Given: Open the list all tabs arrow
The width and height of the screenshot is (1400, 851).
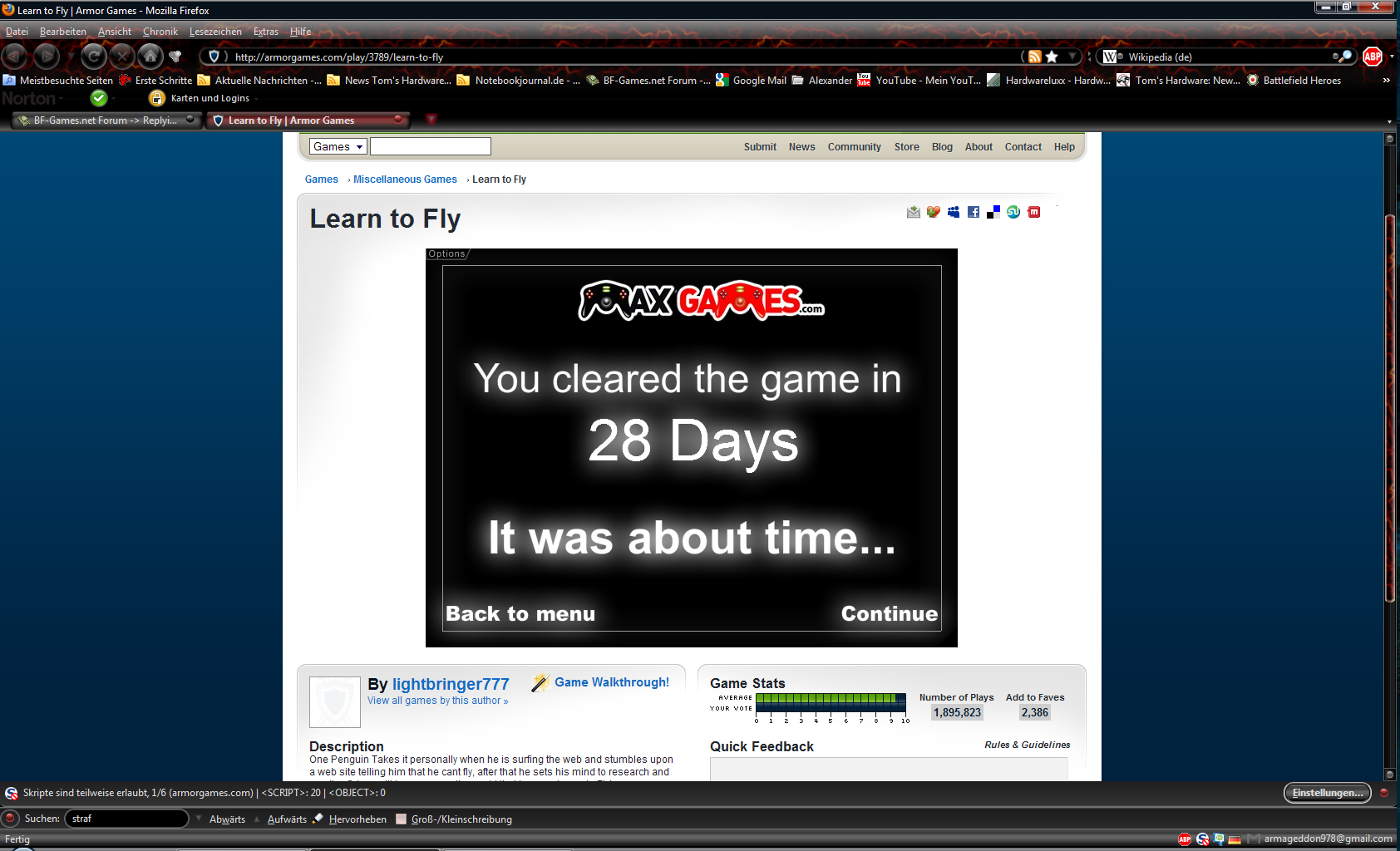Looking at the screenshot, I should [x=1389, y=121].
